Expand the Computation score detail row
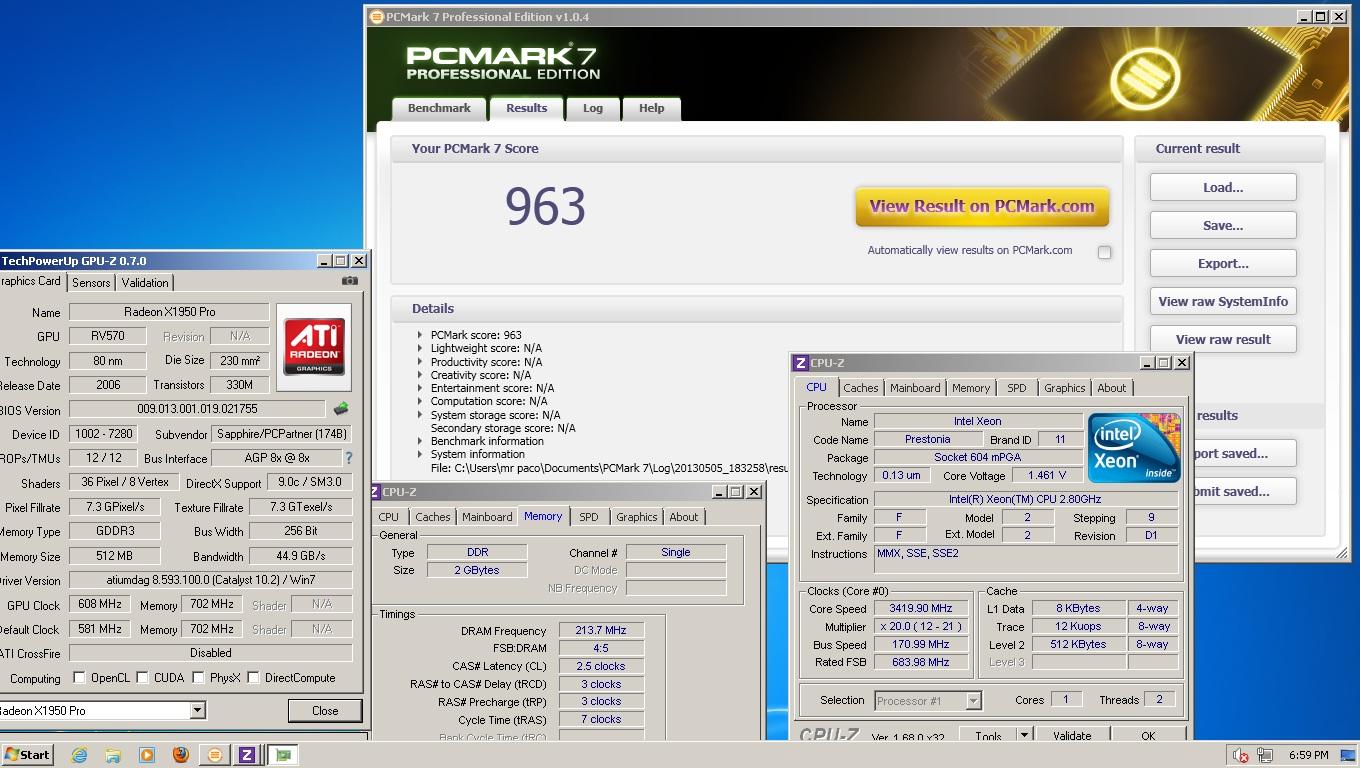The width and height of the screenshot is (1360, 768). (x=420, y=401)
